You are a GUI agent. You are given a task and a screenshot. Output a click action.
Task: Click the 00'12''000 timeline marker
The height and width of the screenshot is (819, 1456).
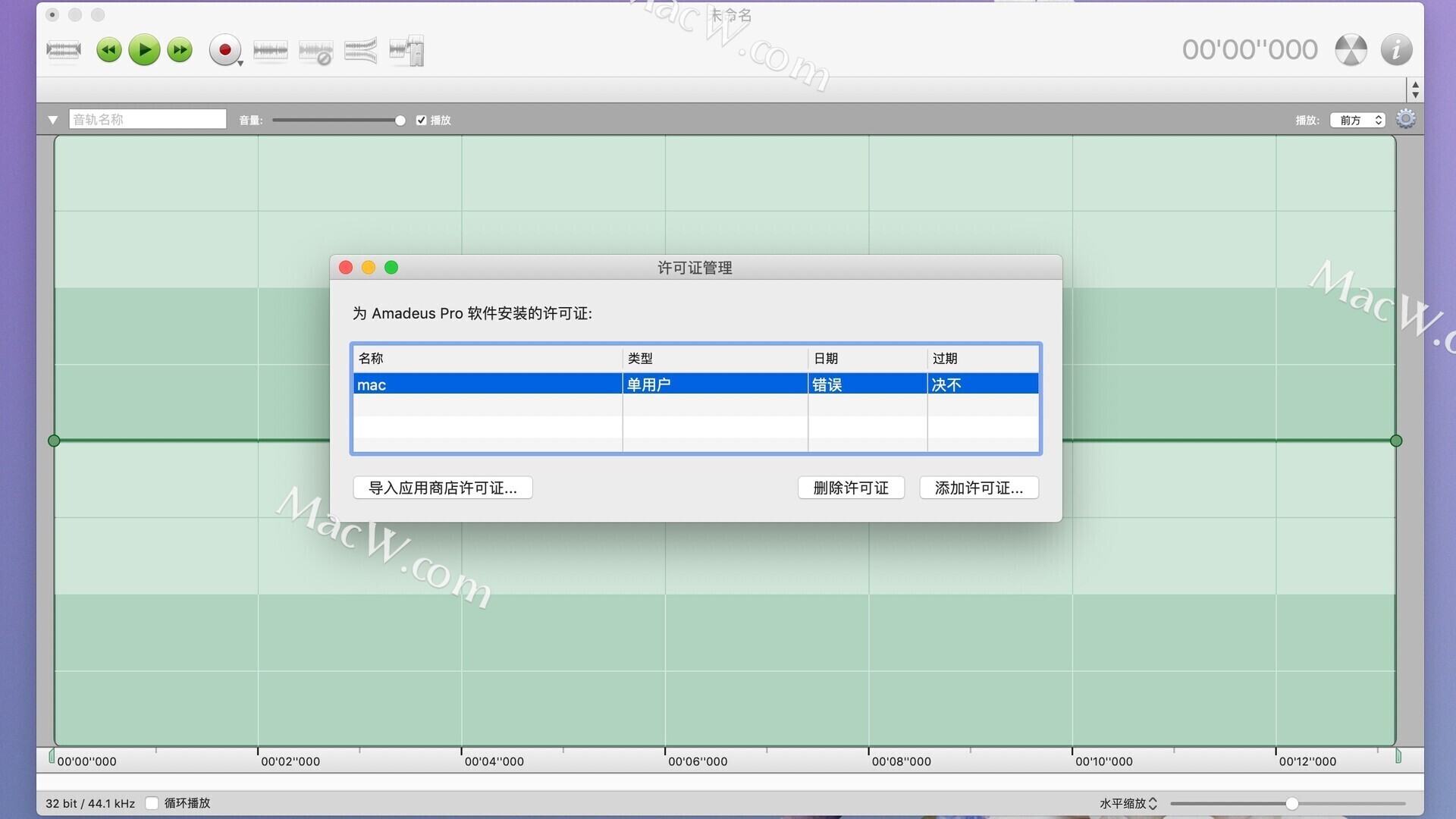pos(1307,761)
